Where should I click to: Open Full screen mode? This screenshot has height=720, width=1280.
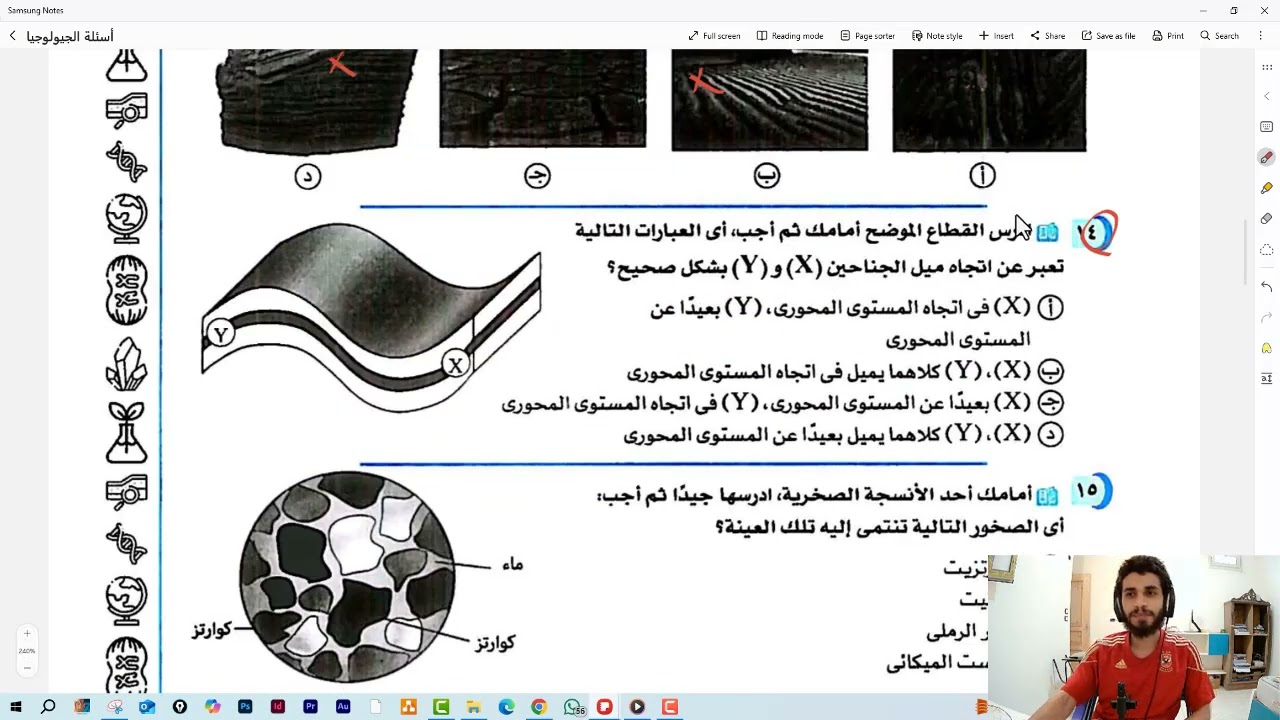[714, 36]
